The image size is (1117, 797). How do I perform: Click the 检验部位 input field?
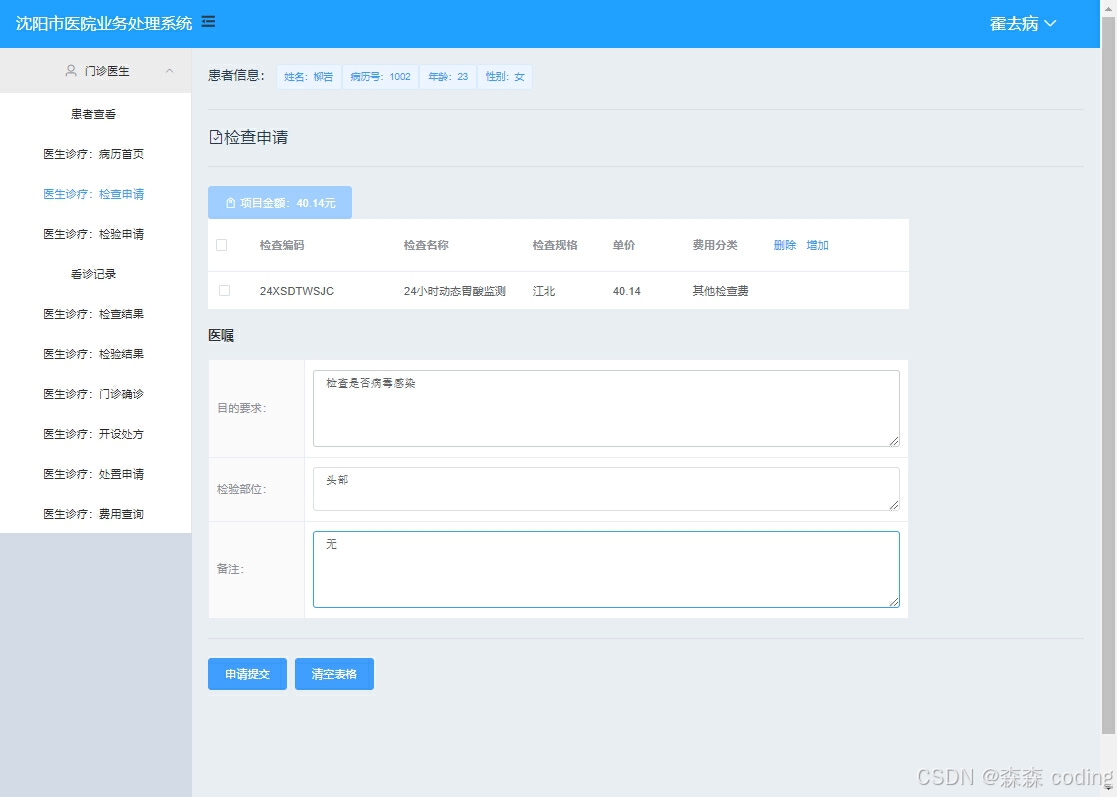click(x=605, y=489)
